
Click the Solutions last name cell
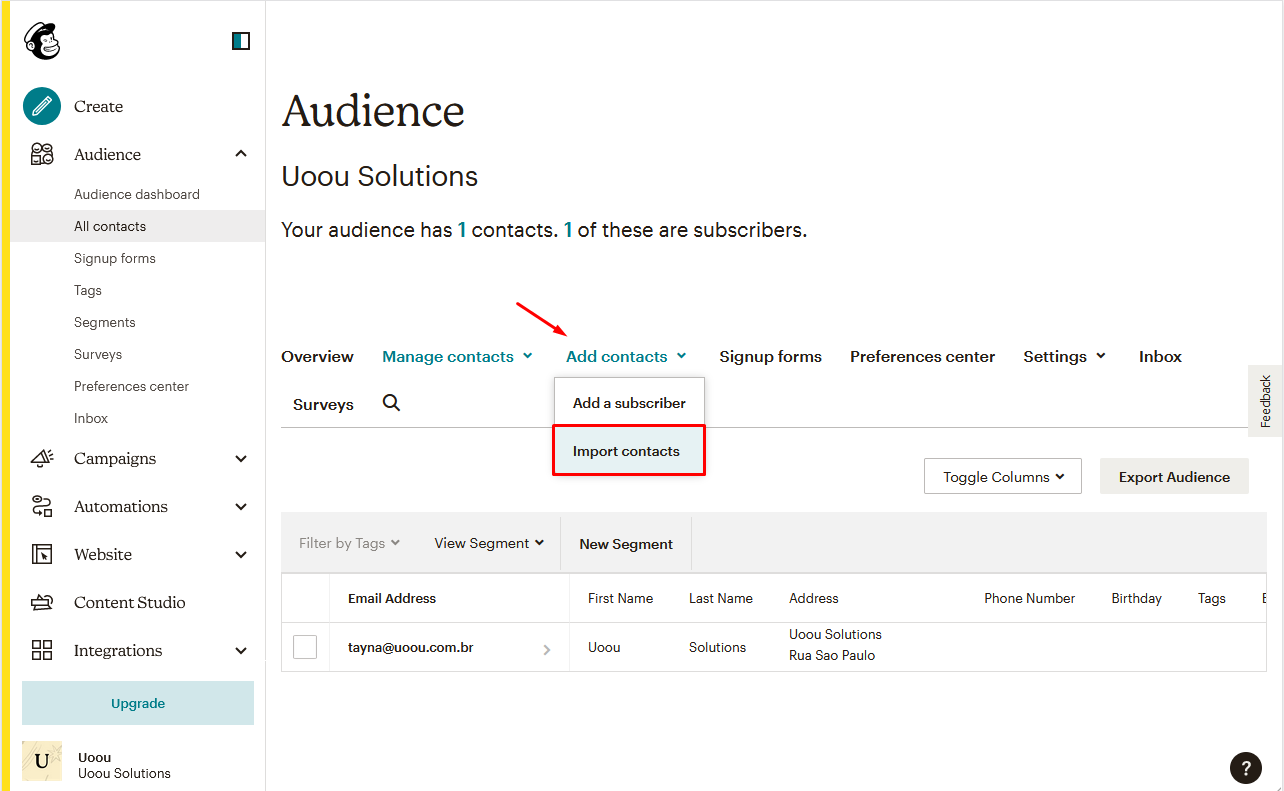[717, 647]
